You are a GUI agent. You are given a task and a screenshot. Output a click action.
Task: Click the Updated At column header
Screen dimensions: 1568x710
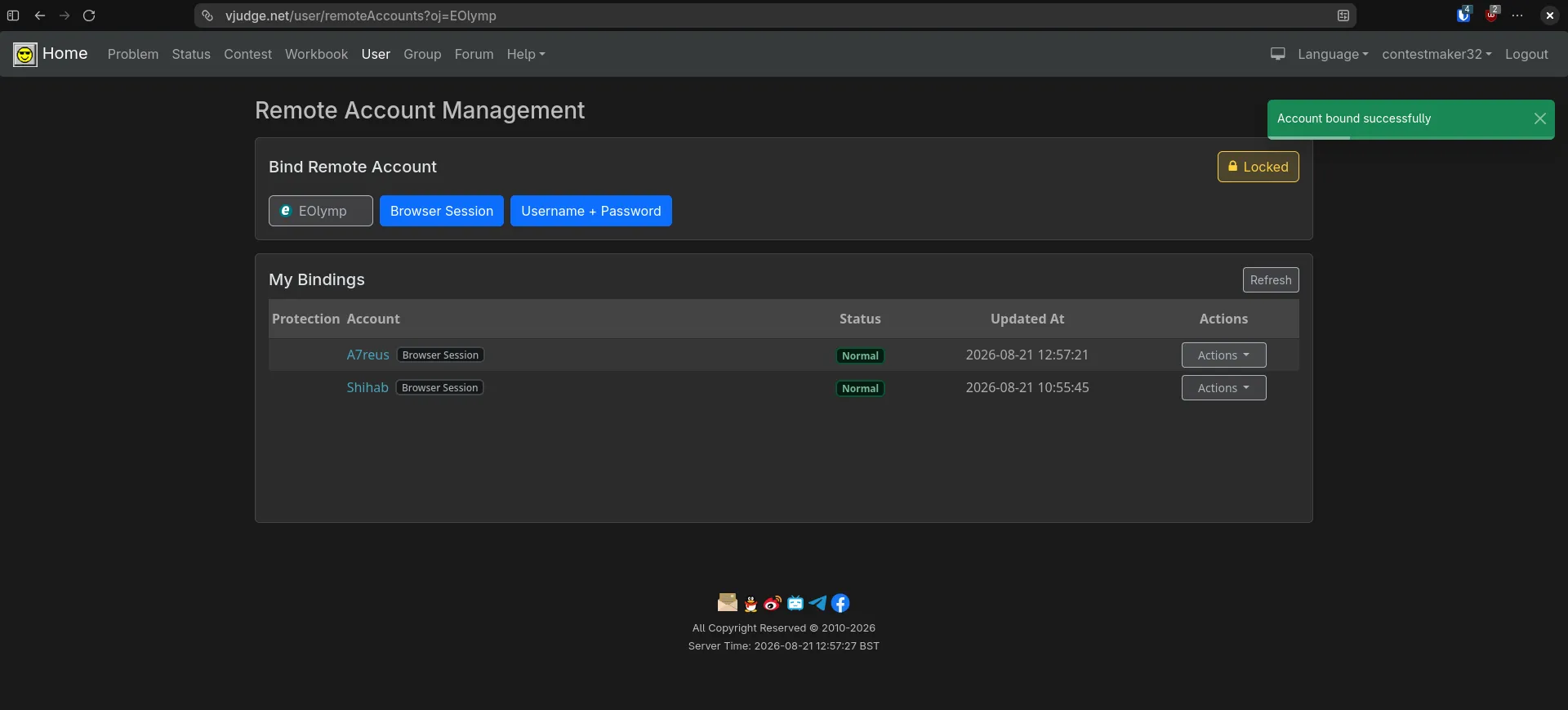pos(1027,319)
